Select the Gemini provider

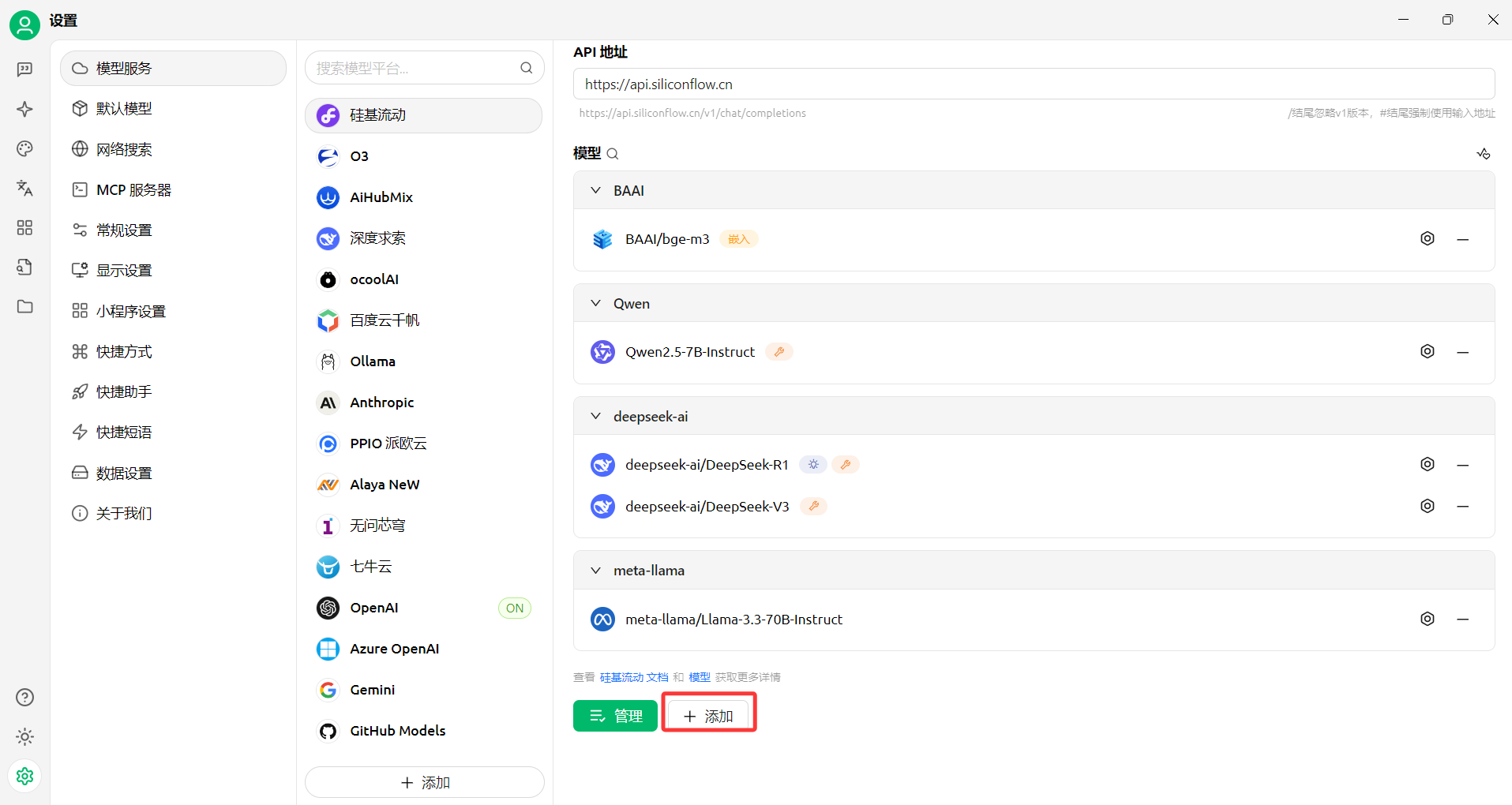coord(424,690)
